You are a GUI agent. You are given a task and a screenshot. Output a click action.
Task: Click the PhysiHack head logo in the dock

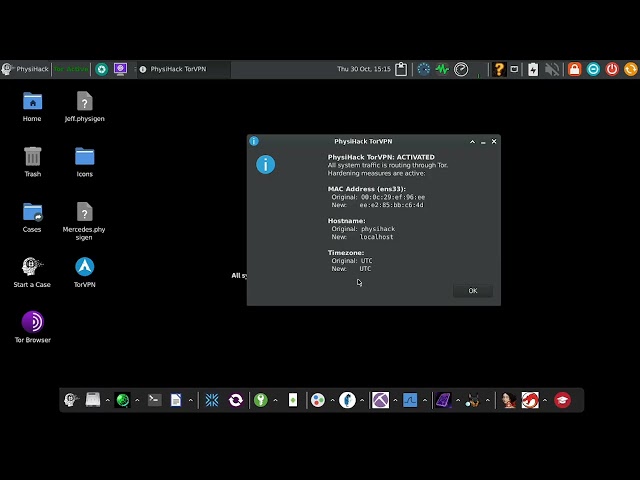pyautogui.click(x=71, y=400)
